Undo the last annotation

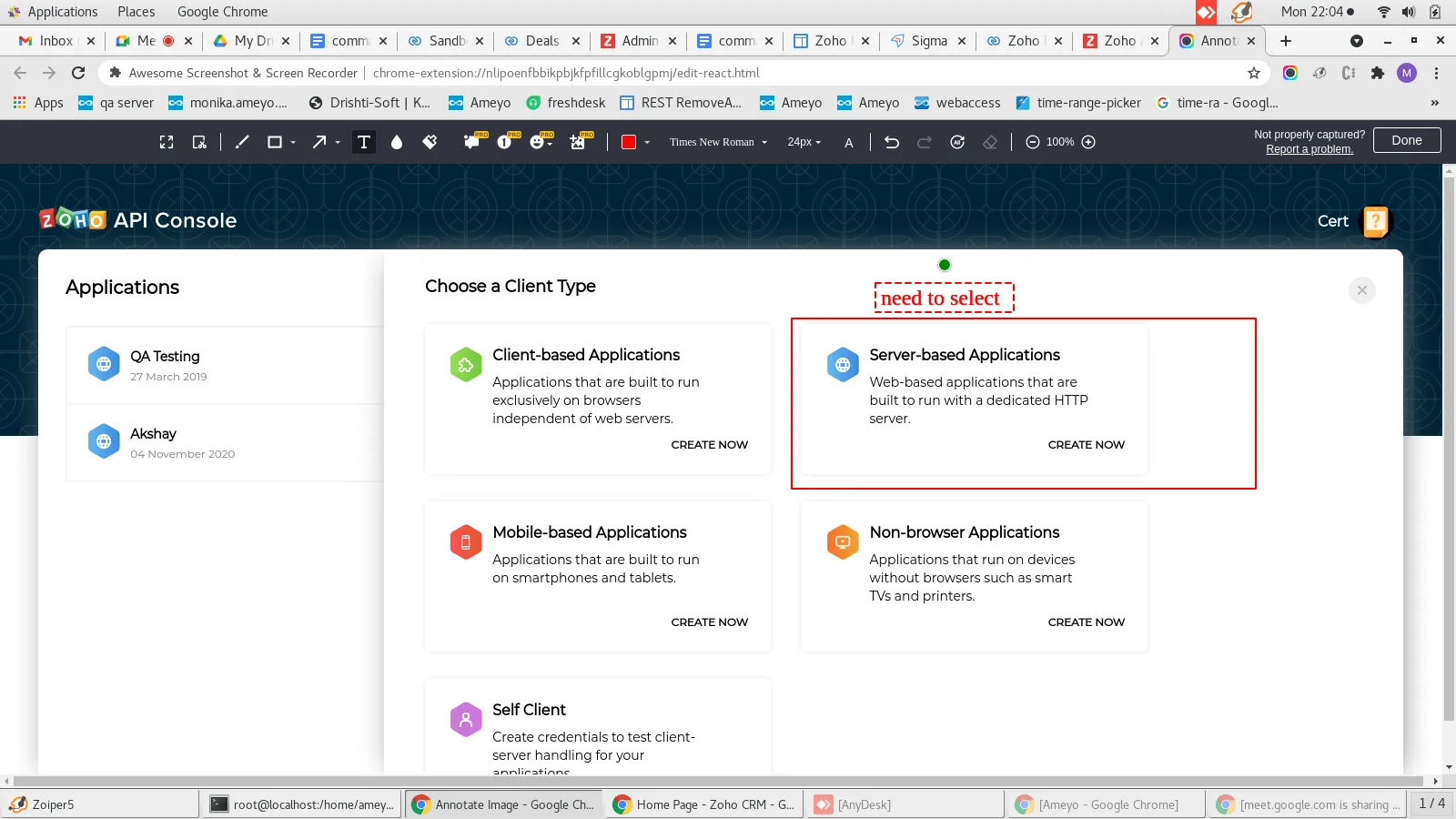(892, 142)
